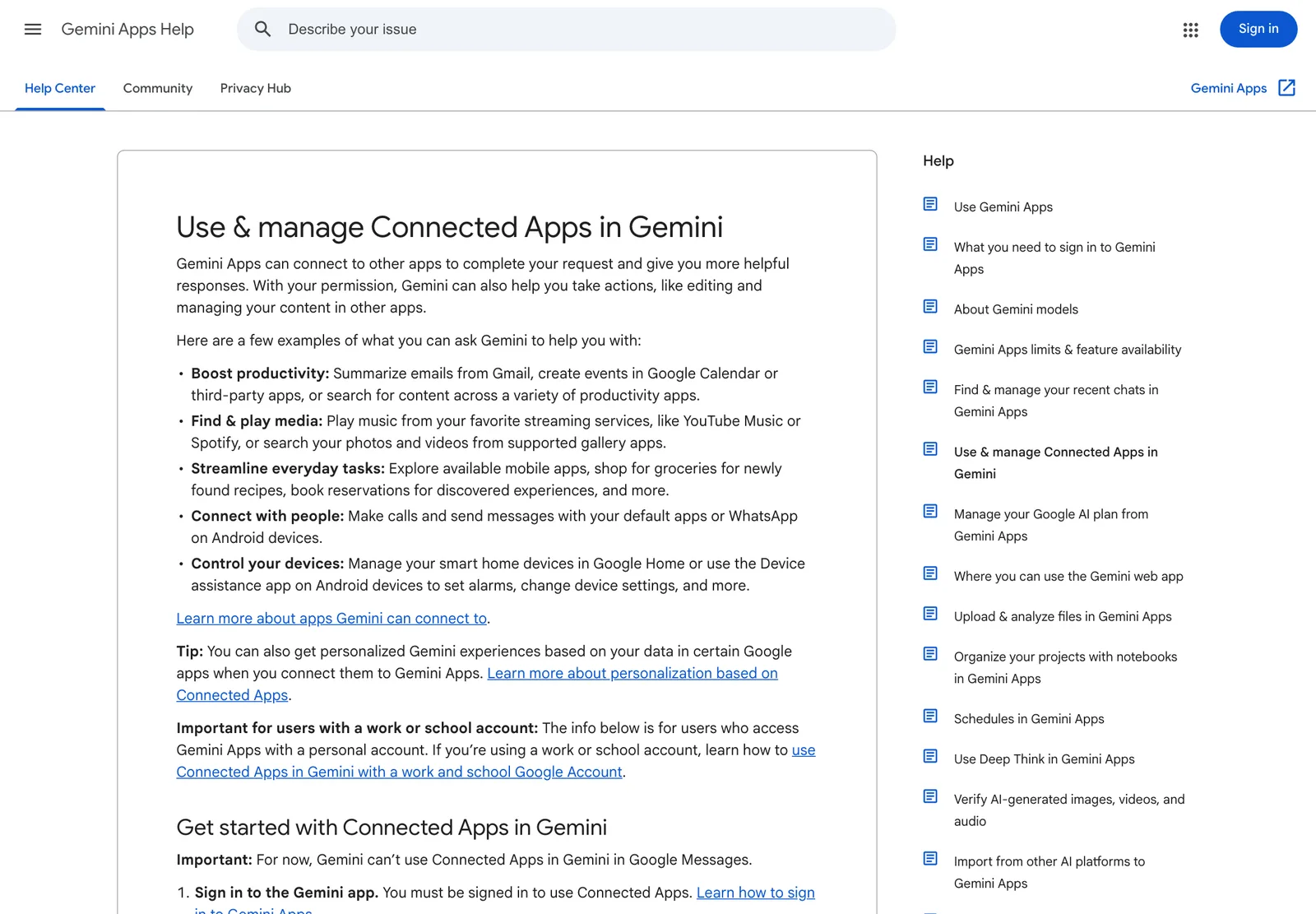Click the icon beside Gemini Apps limits & feature availability
Viewport: 1316px width, 914px height.
[x=930, y=346]
